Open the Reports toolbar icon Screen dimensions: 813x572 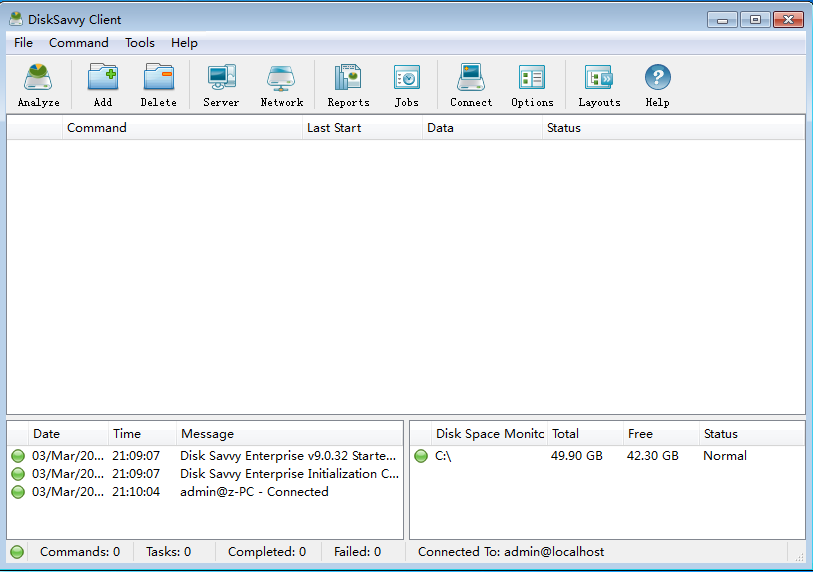pos(348,78)
